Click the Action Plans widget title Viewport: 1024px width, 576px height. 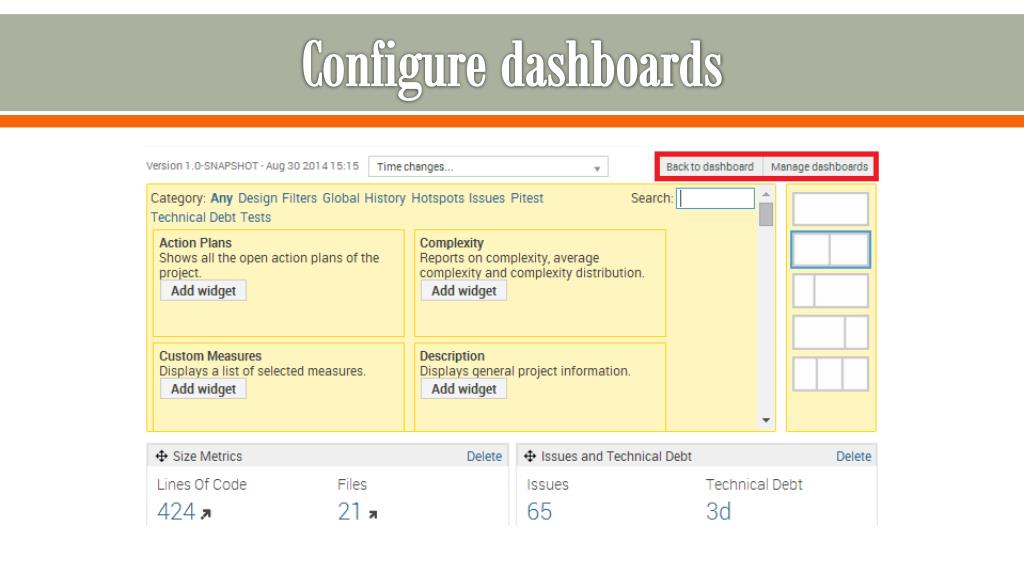click(x=195, y=243)
